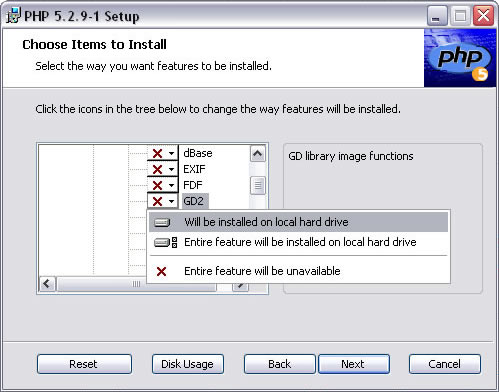The height and width of the screenshot is (392, 499).
Task: Open the GD2 feature install-state dropdown
Action: pyautogui.click(x=163, y=201)
